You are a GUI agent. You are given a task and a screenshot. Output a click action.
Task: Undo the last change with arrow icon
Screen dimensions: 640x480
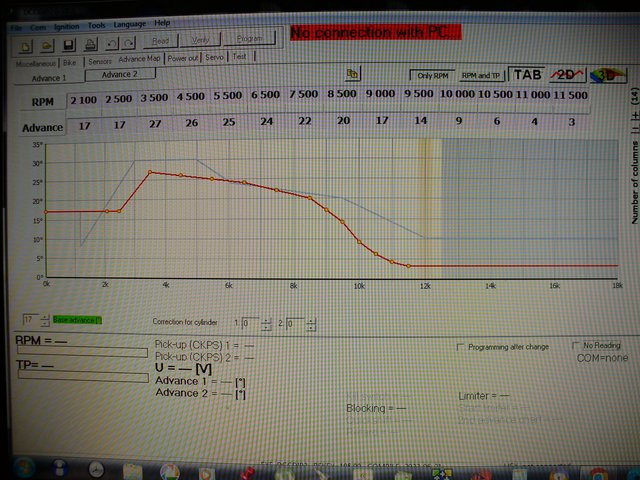click(111, 43)
